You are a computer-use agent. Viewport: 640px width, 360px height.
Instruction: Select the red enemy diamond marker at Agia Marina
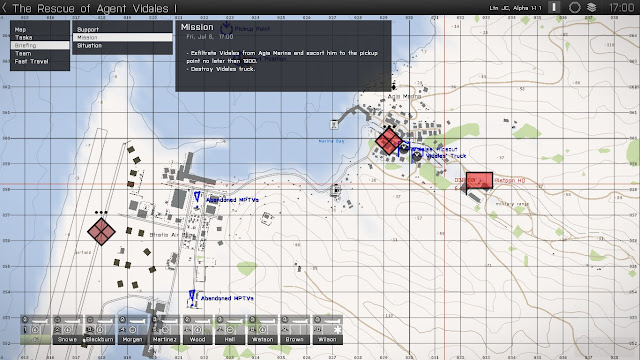click(x=389, y=141)
